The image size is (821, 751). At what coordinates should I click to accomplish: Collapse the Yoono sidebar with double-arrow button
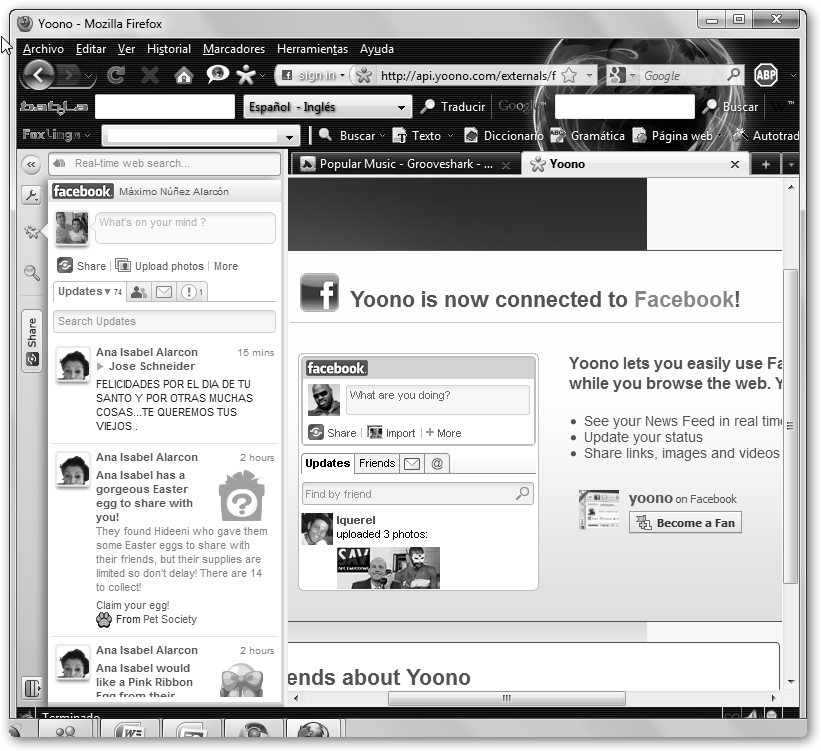31,165
